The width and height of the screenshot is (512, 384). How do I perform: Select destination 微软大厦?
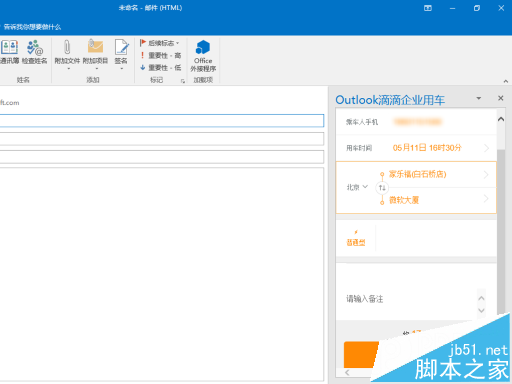[404, 200]
